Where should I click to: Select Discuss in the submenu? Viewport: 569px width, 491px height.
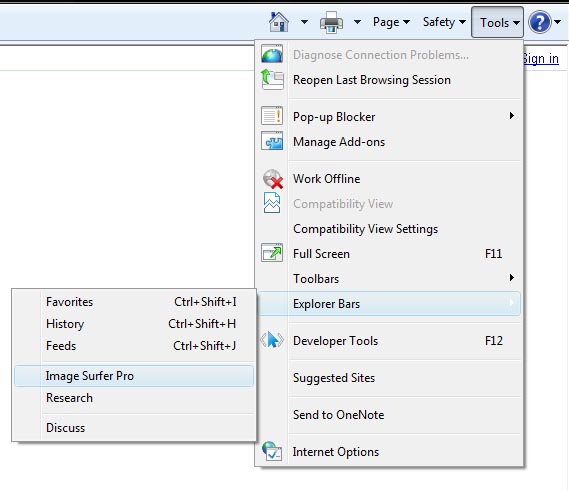pos(134,427)
